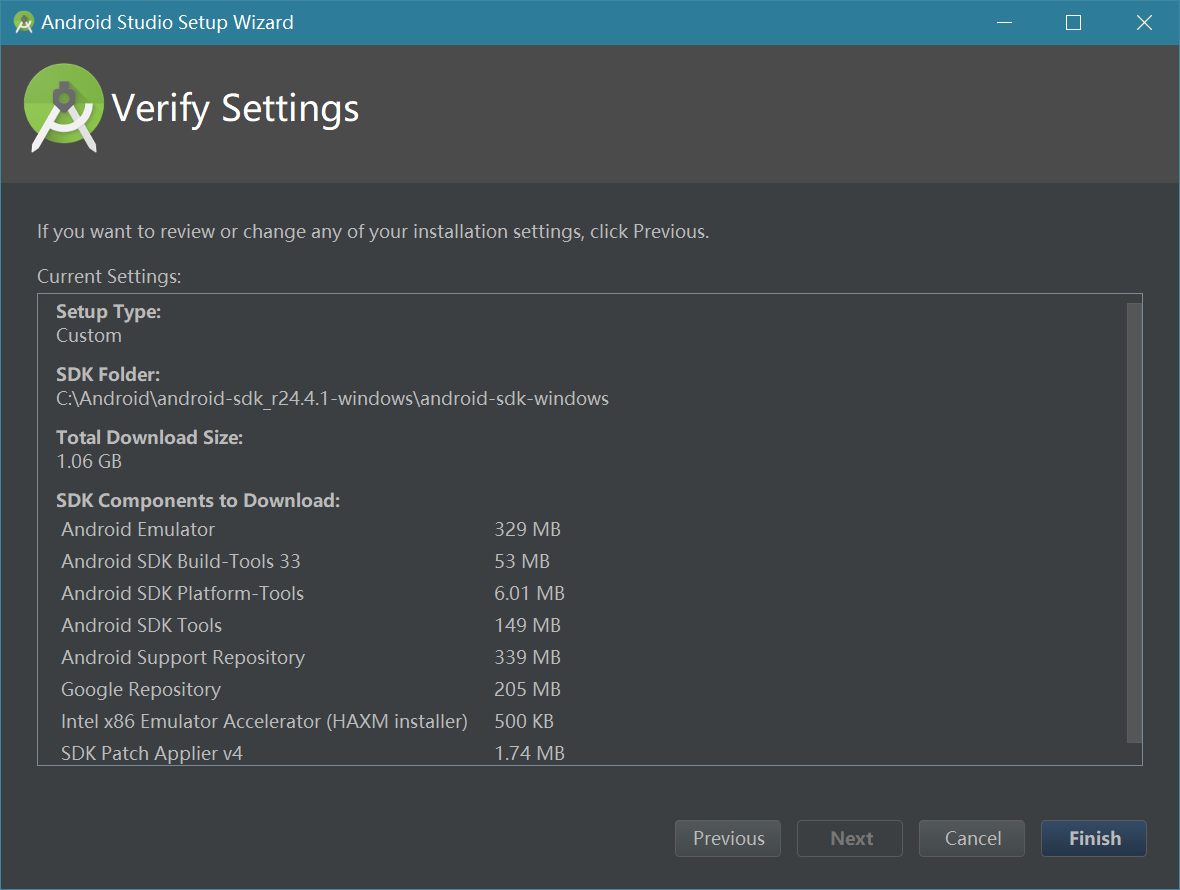Close the Setup Wizard window
Screen dimensions: 1180x890
click(x=1144, y=22)
